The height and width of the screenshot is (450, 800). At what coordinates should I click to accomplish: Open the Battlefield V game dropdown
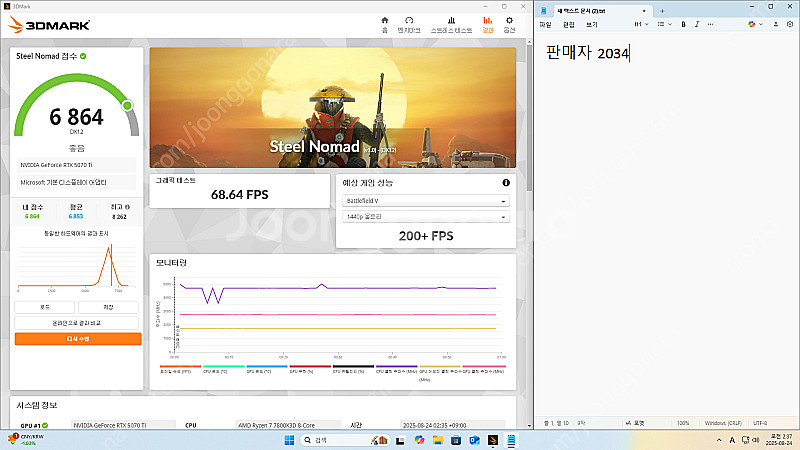(x=426, y=201)
